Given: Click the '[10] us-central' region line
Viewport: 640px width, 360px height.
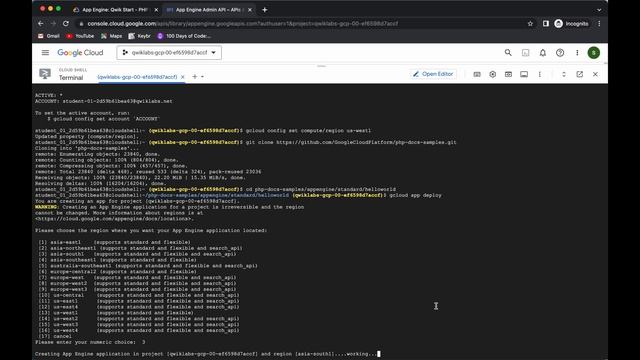Looking at the screenshot, I should pos(139,295).
